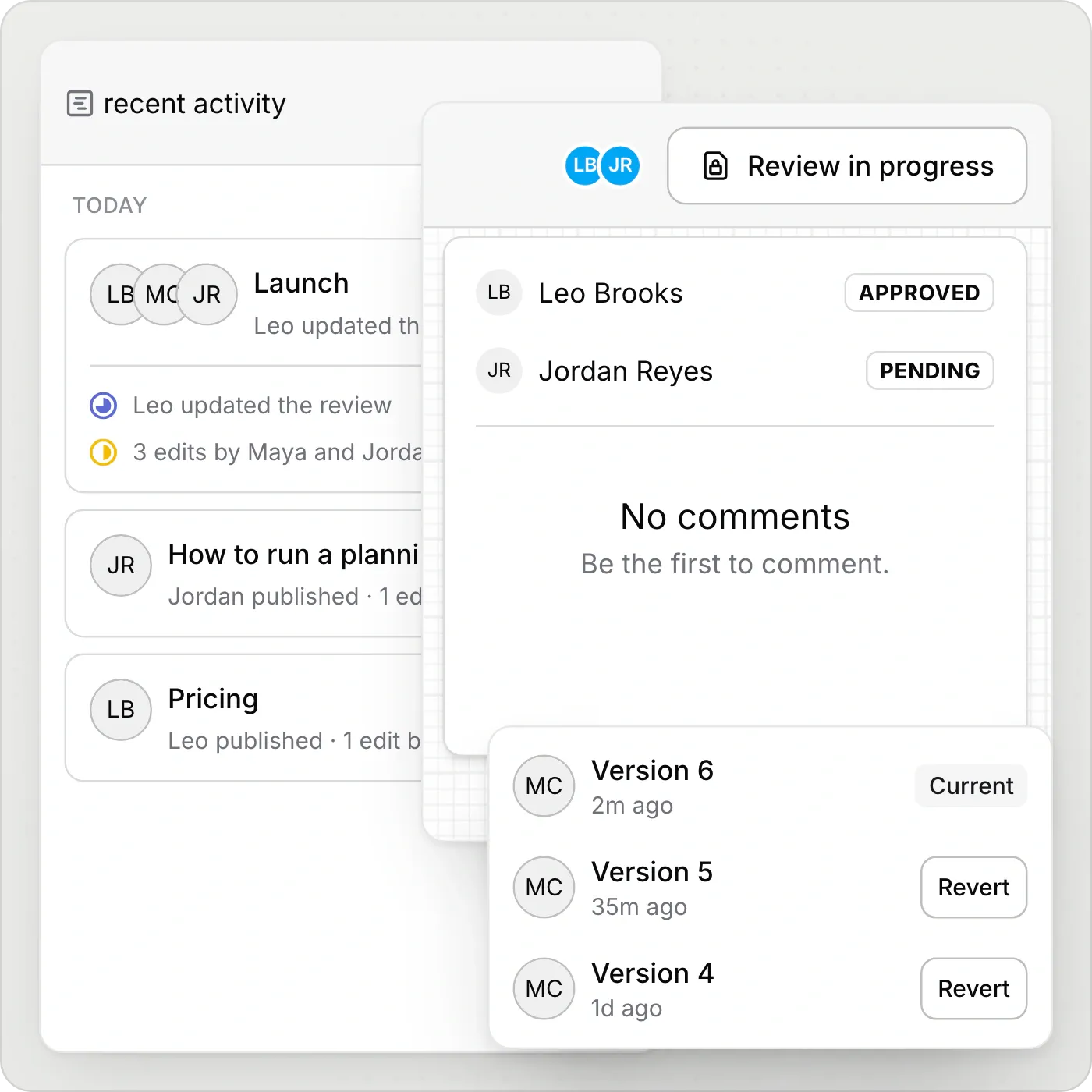Click the APPROVED status badge
1092x1092 pixels.
[x=919, y=292]
